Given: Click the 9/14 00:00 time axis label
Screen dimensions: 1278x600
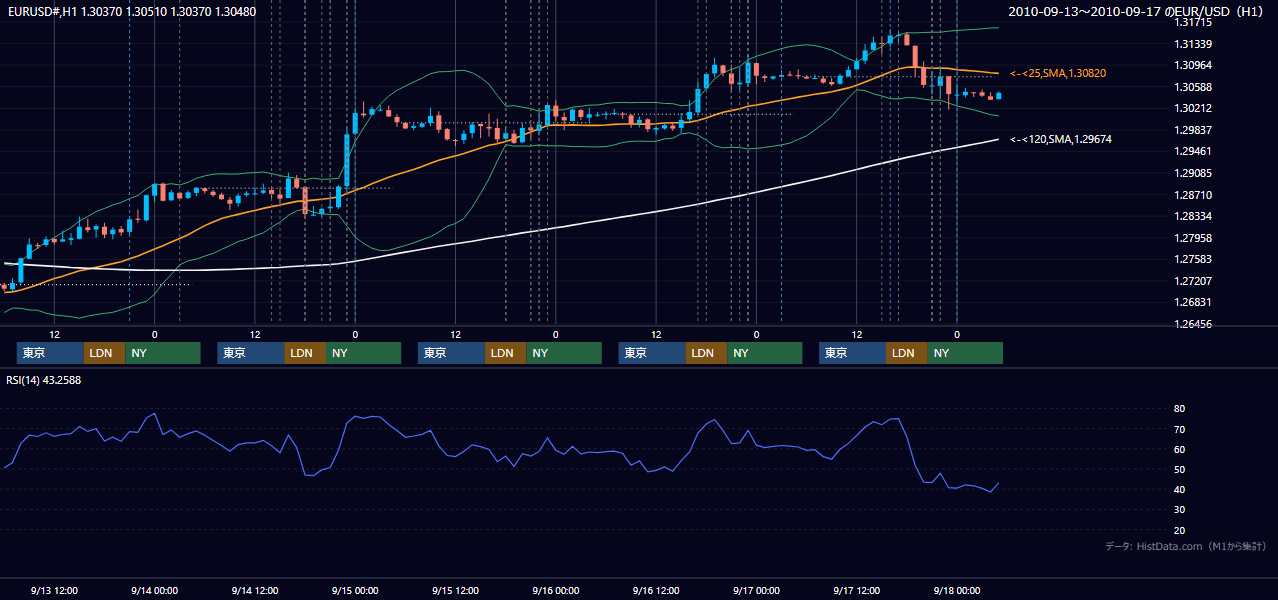Looking at the screenshot, I should tap(155, 590).
